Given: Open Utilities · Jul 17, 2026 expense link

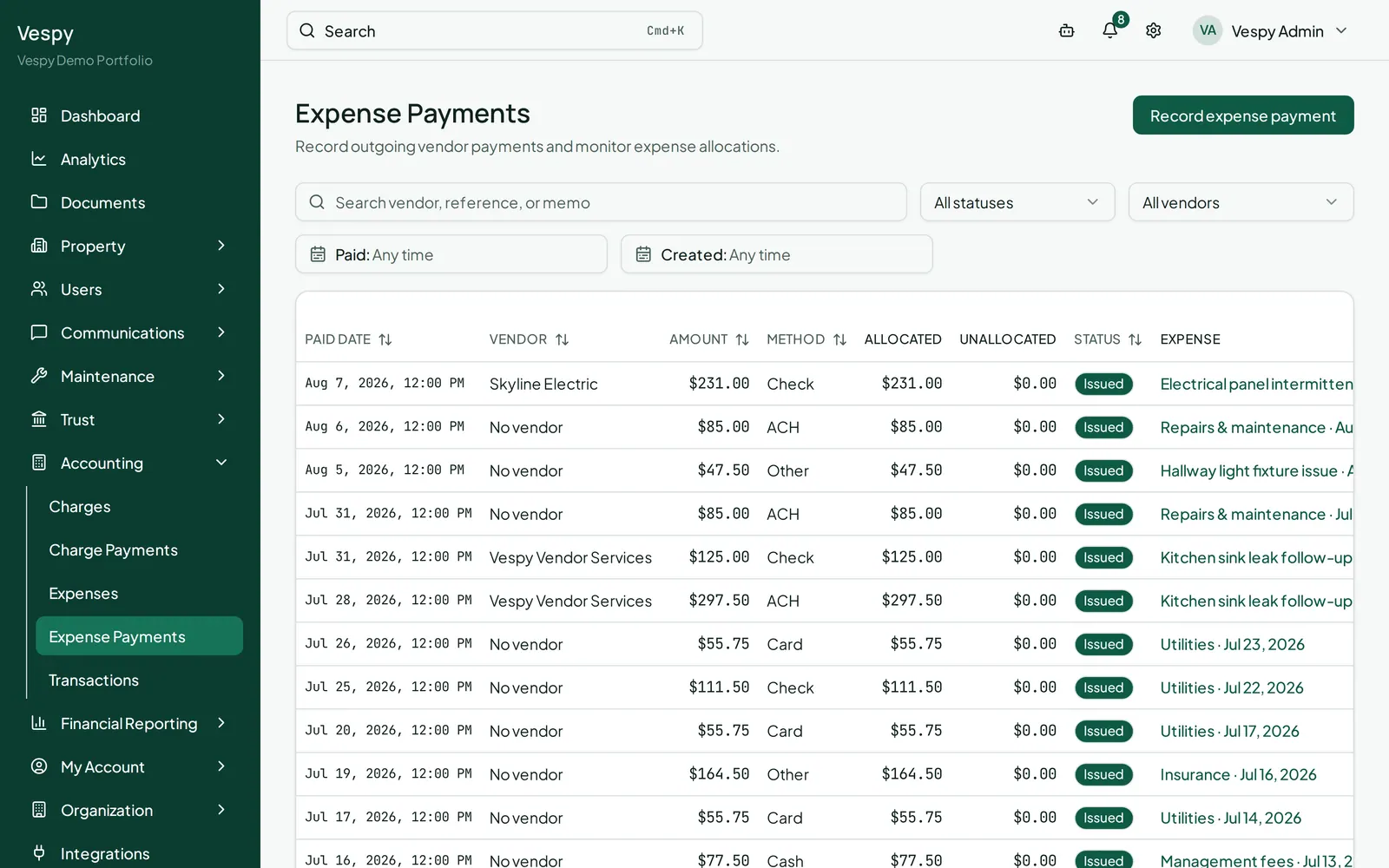Looking at the screenshot, I should tap(1230, 731).
